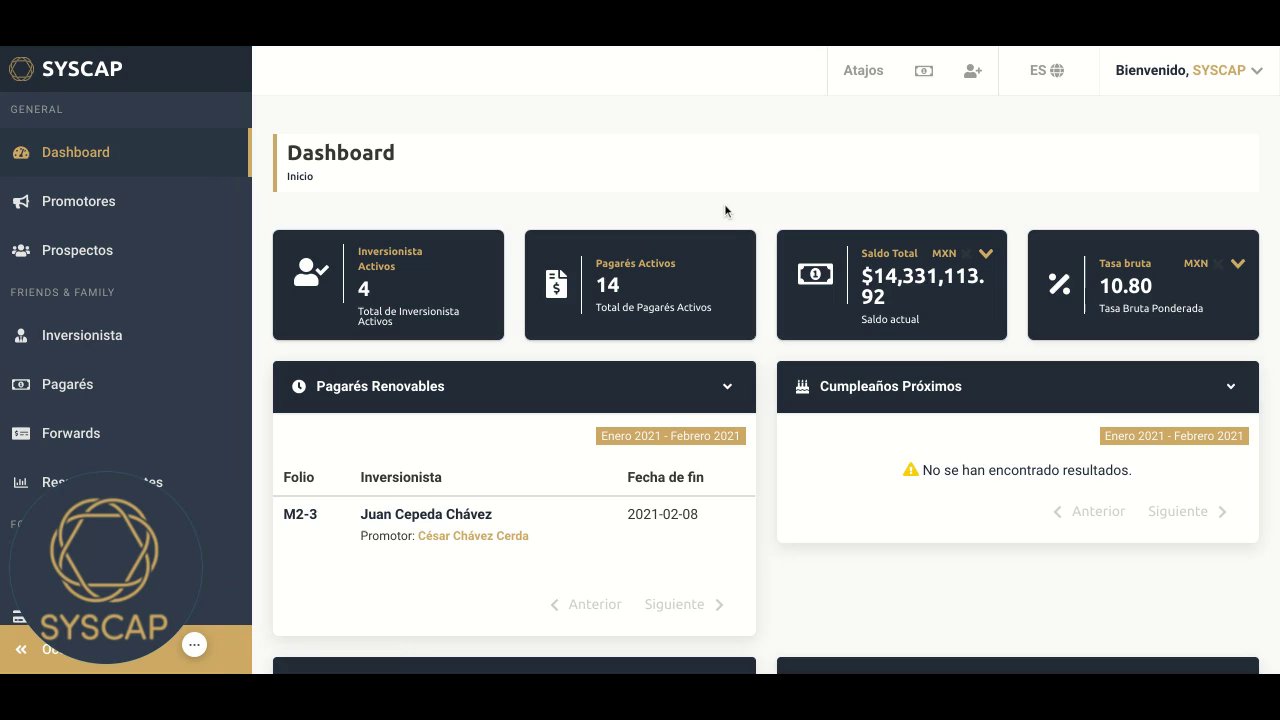This screenshot has height=720, width=1280.
Task: Click Siguiente in Pagarés Renovables pagination
Action: 685,604
